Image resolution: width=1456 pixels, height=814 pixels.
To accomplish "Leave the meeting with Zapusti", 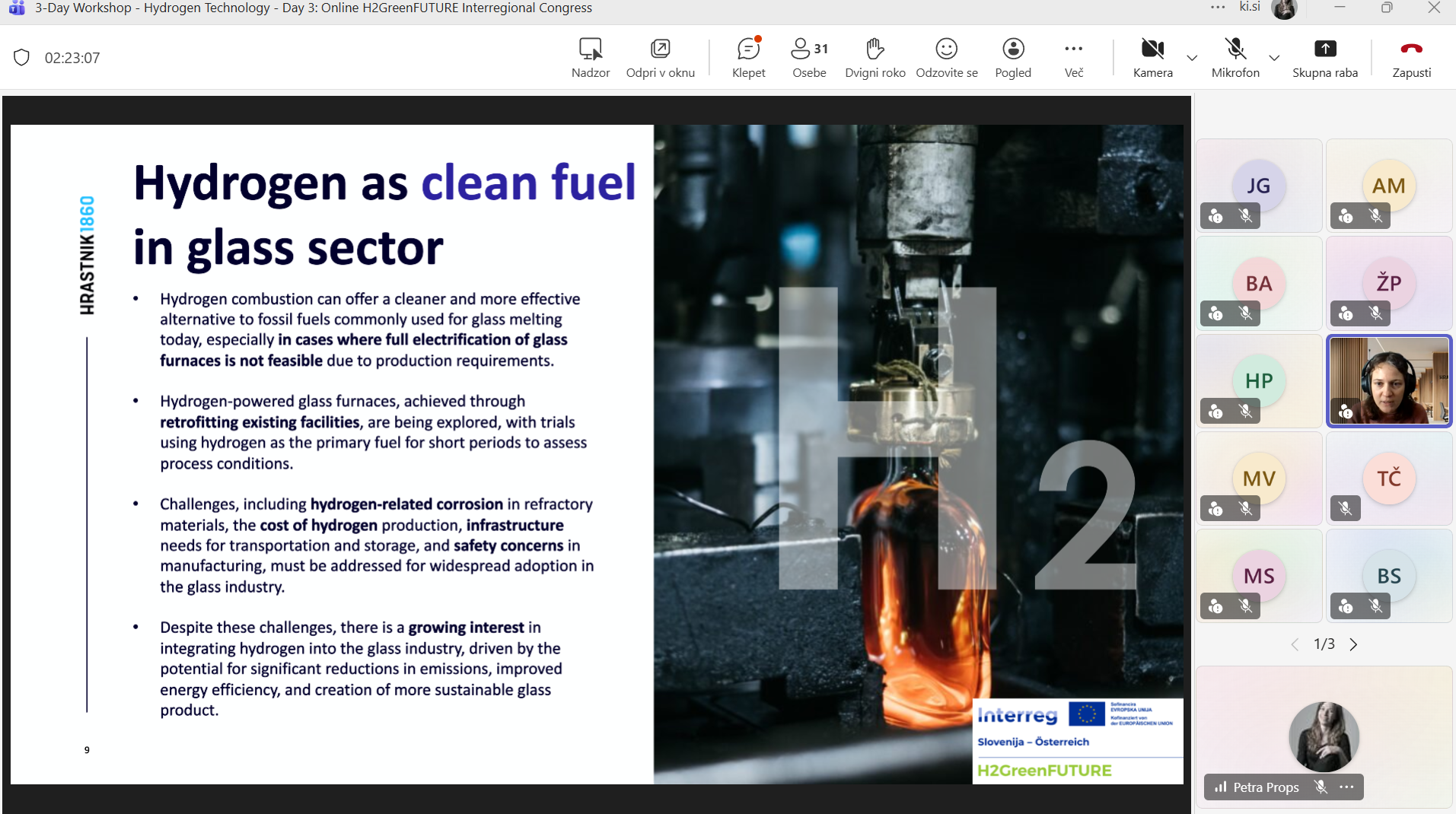I will 1411,57.
